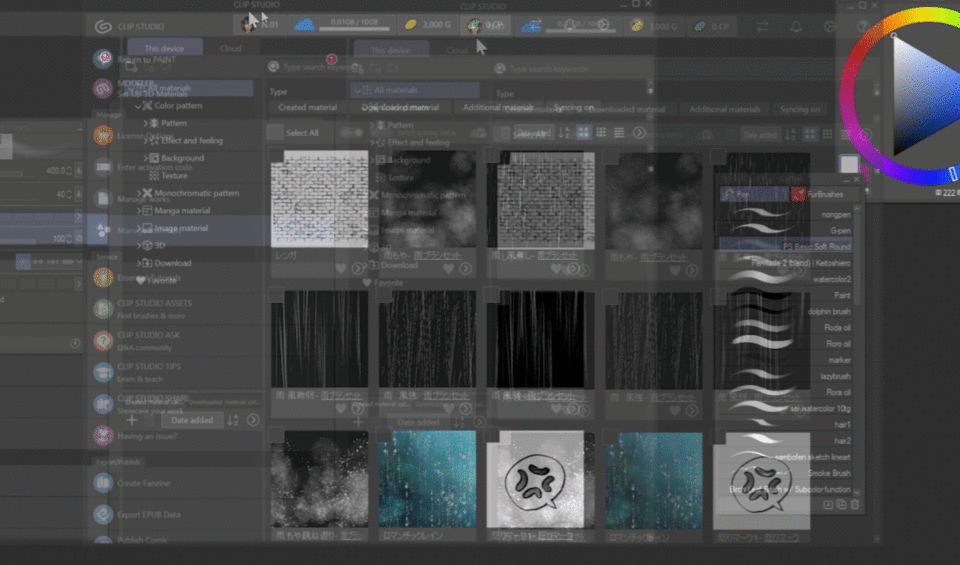This screenshot has width=960, height=565.
Task: Collapse the Color pattern tree node
Action: (x=138, y=105)
